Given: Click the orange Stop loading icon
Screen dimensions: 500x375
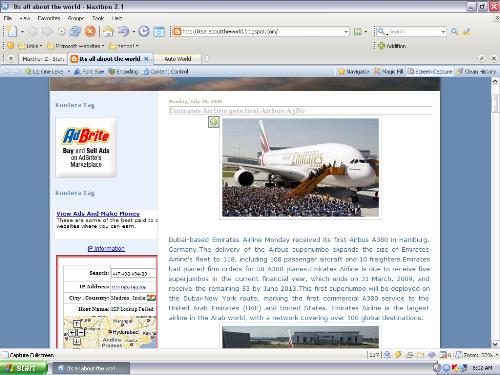Looking at the screenshot, I should tap(90, 31).
